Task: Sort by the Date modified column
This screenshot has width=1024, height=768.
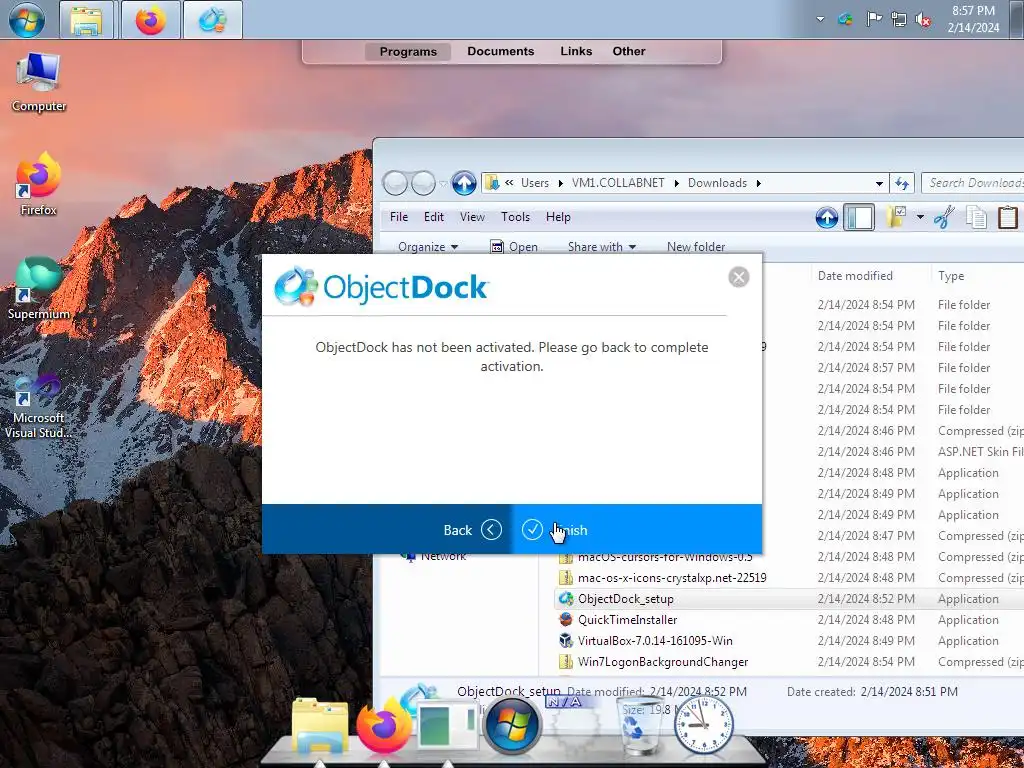Action: 855,276
